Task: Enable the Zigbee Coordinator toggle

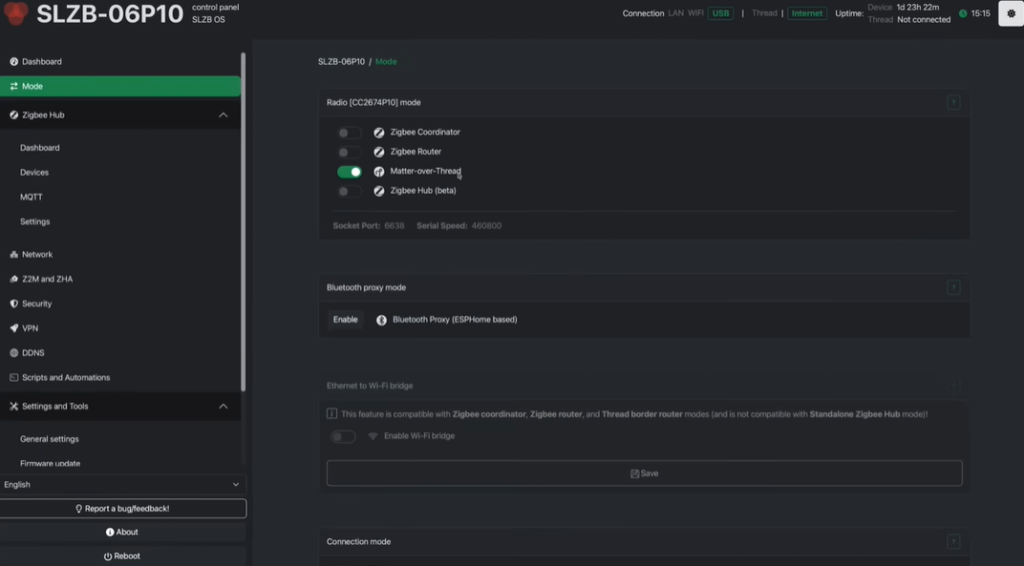Action: pos(349,133)
